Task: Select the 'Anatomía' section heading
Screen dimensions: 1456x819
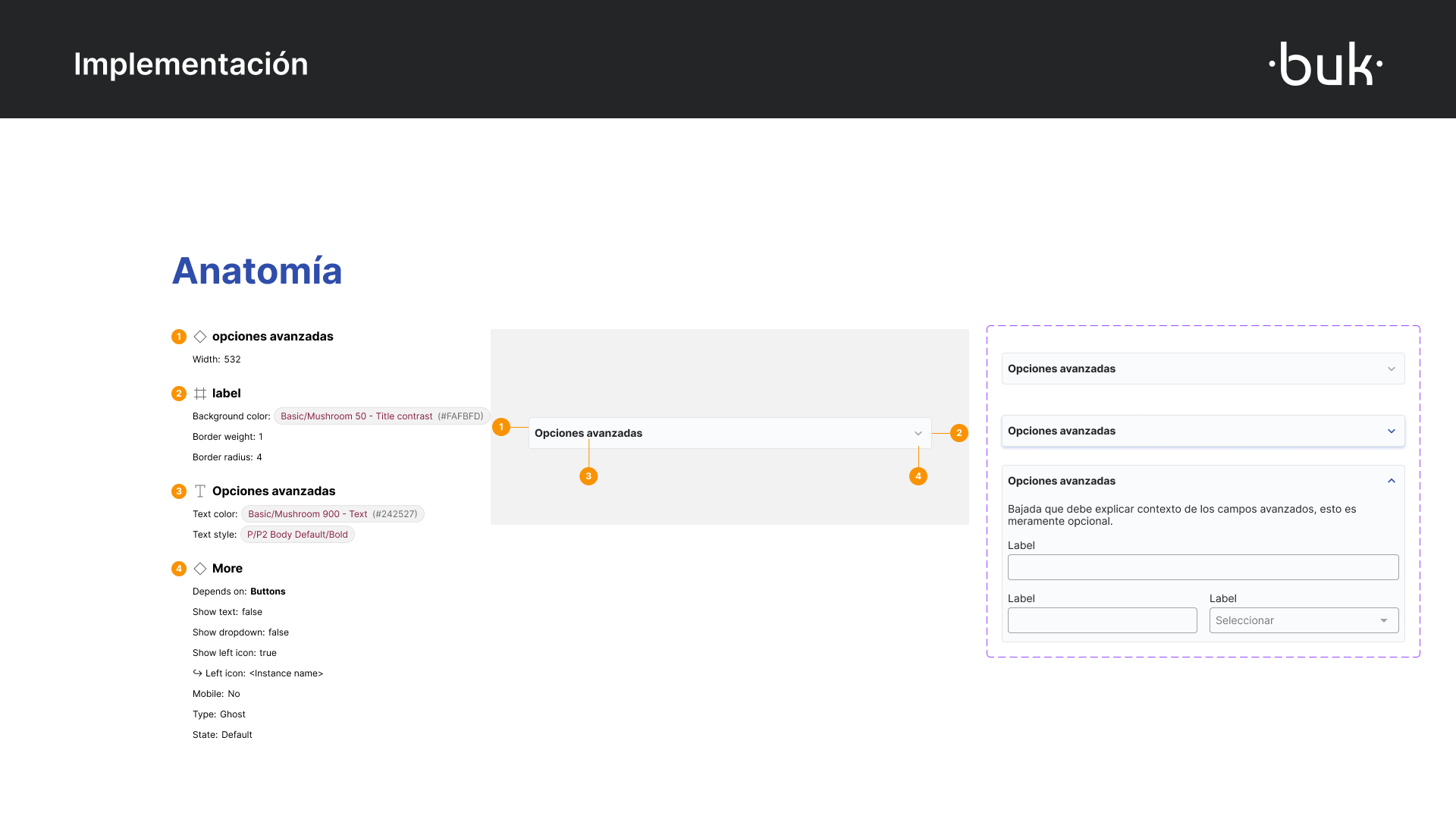Action: click(x=256, y=271)
